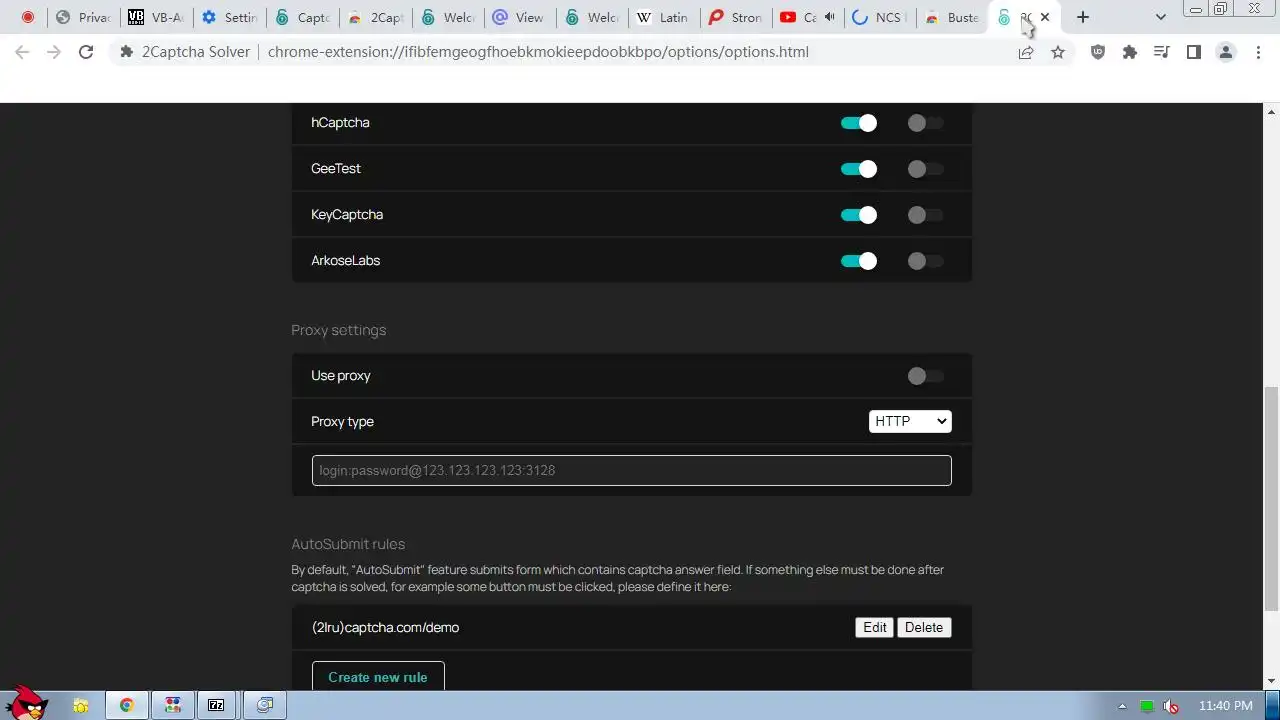1280x720 pixels.
Task: Click the extension puzzle icon in address bar
Action: pyautogui.click(x=127, y=52)
